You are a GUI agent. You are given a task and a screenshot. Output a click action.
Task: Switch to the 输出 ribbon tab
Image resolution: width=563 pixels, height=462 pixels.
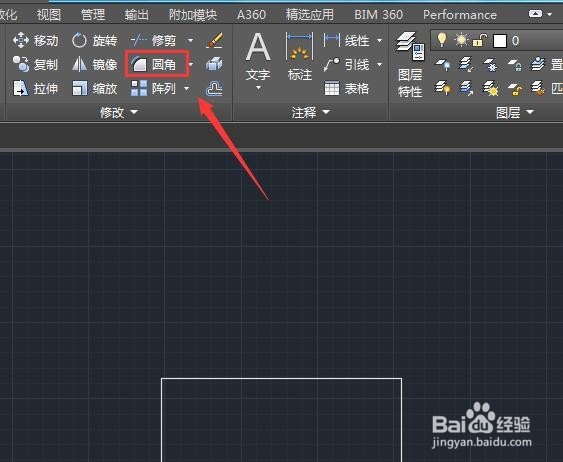(137, 15)
